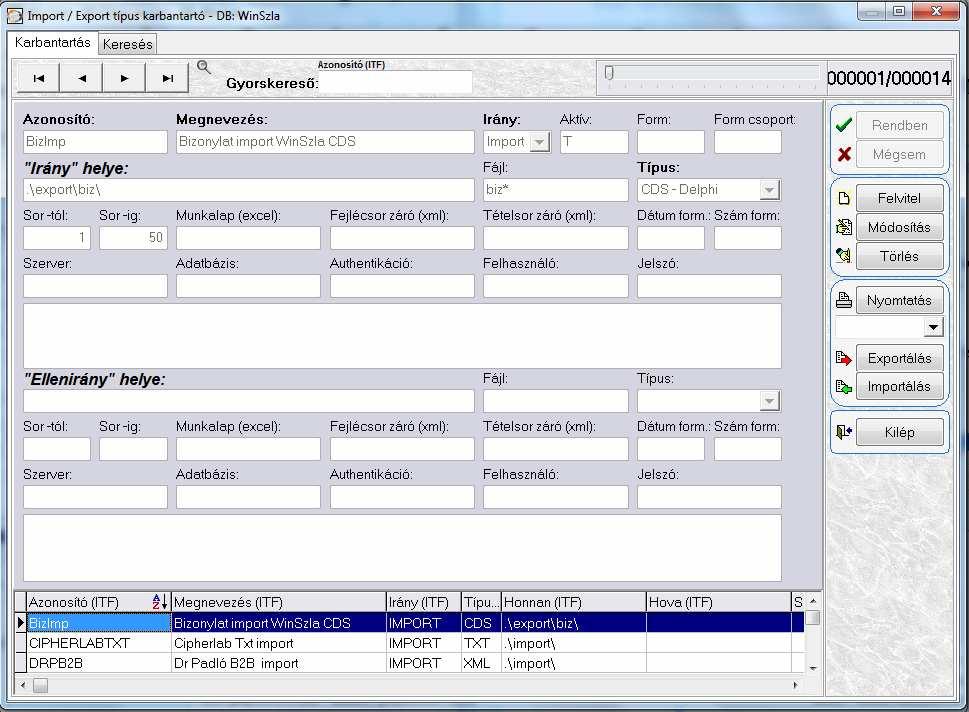Select the DRPB2B row
Screen dimensions: 969x712
(409, 663)
